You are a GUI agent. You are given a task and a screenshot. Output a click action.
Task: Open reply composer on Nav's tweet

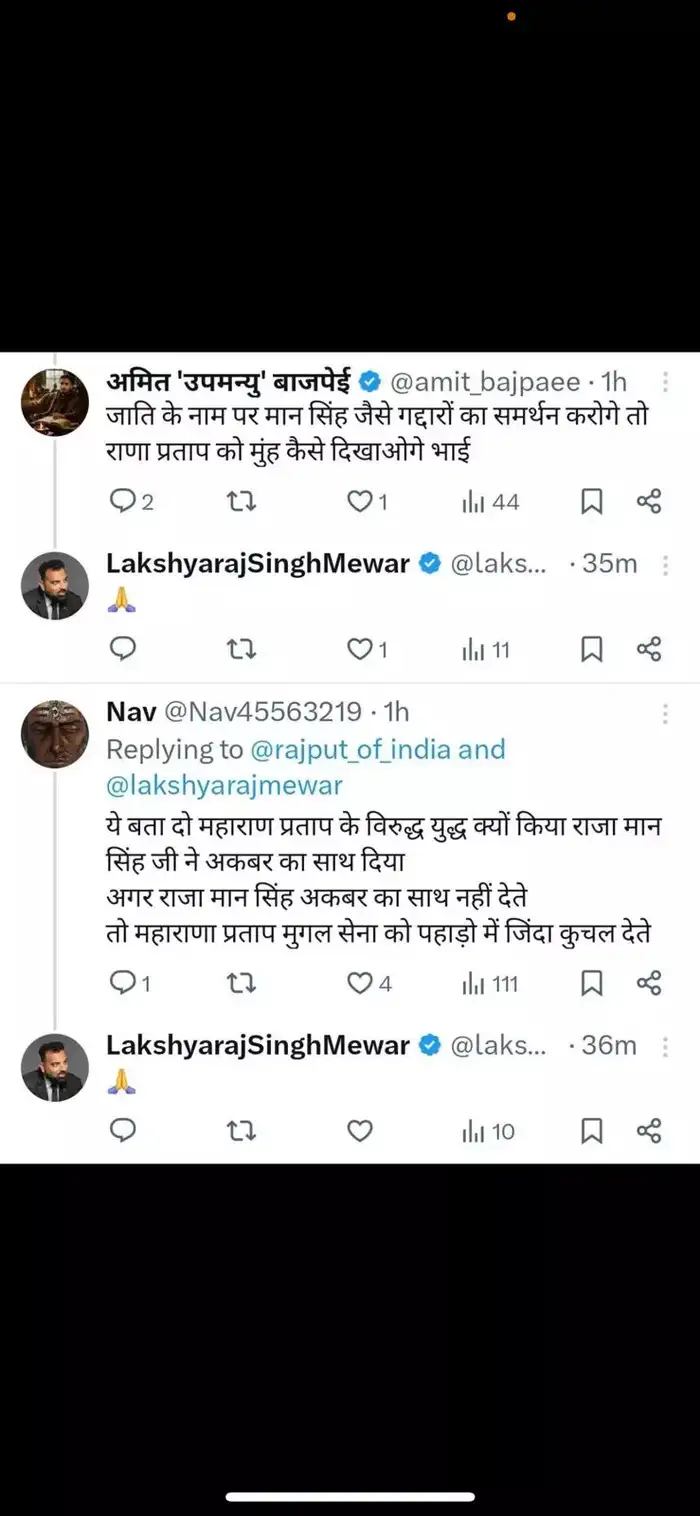click(x=124, y=983)
